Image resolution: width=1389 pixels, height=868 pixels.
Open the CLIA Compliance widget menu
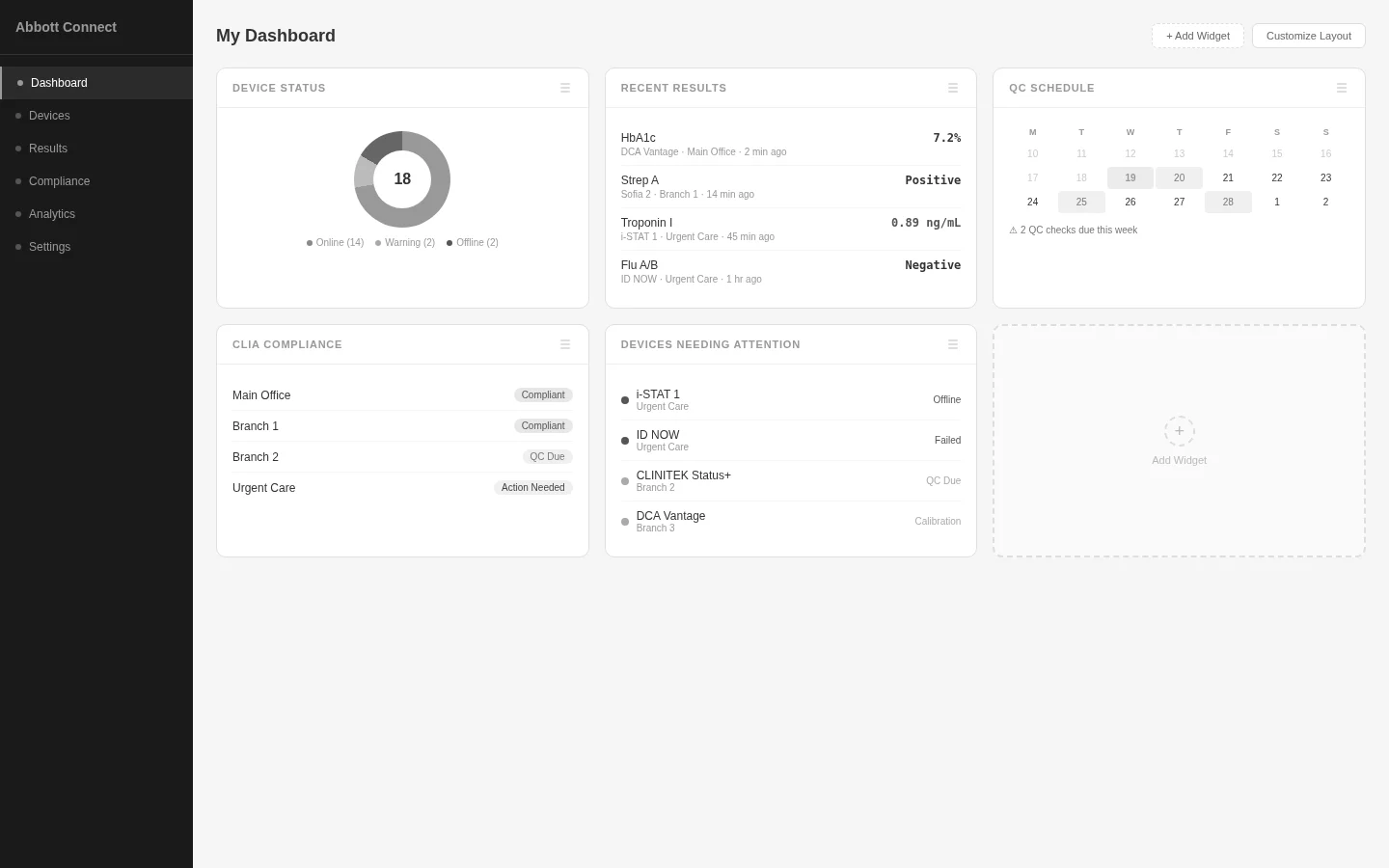click(565, 344)
